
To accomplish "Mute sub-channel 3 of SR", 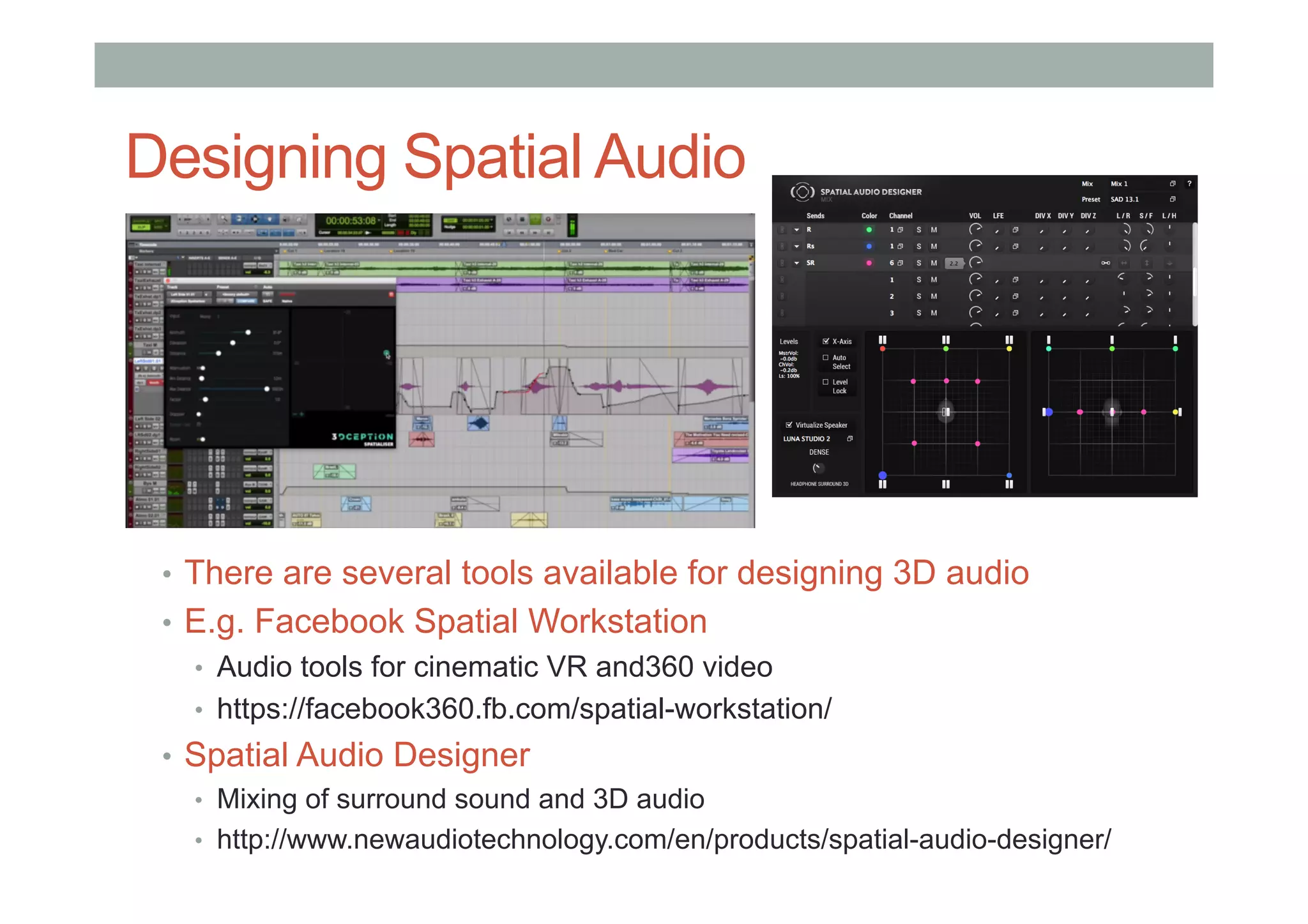I will click(x=934, y=313).
